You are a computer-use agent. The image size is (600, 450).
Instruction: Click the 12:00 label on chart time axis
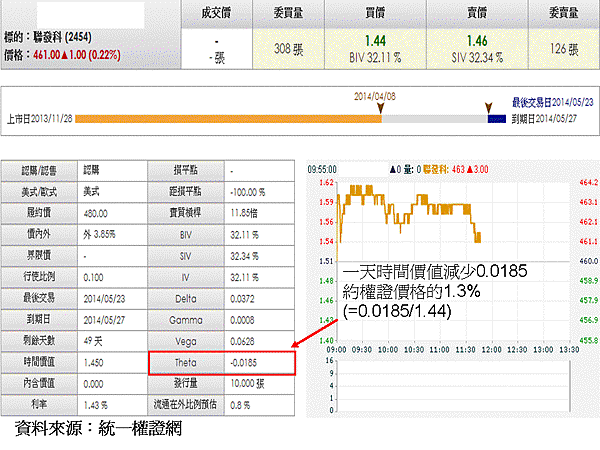pyautogui.click(x=491, y=350)
